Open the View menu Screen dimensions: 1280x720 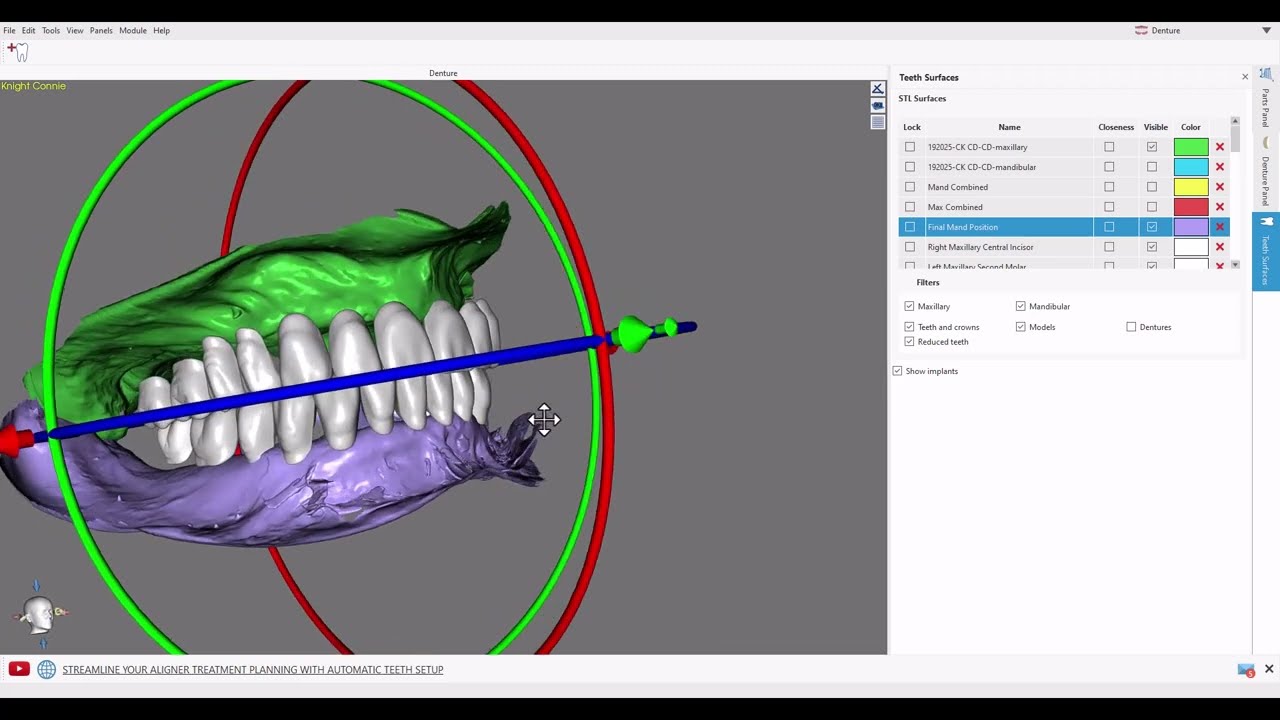click(75, 30)
